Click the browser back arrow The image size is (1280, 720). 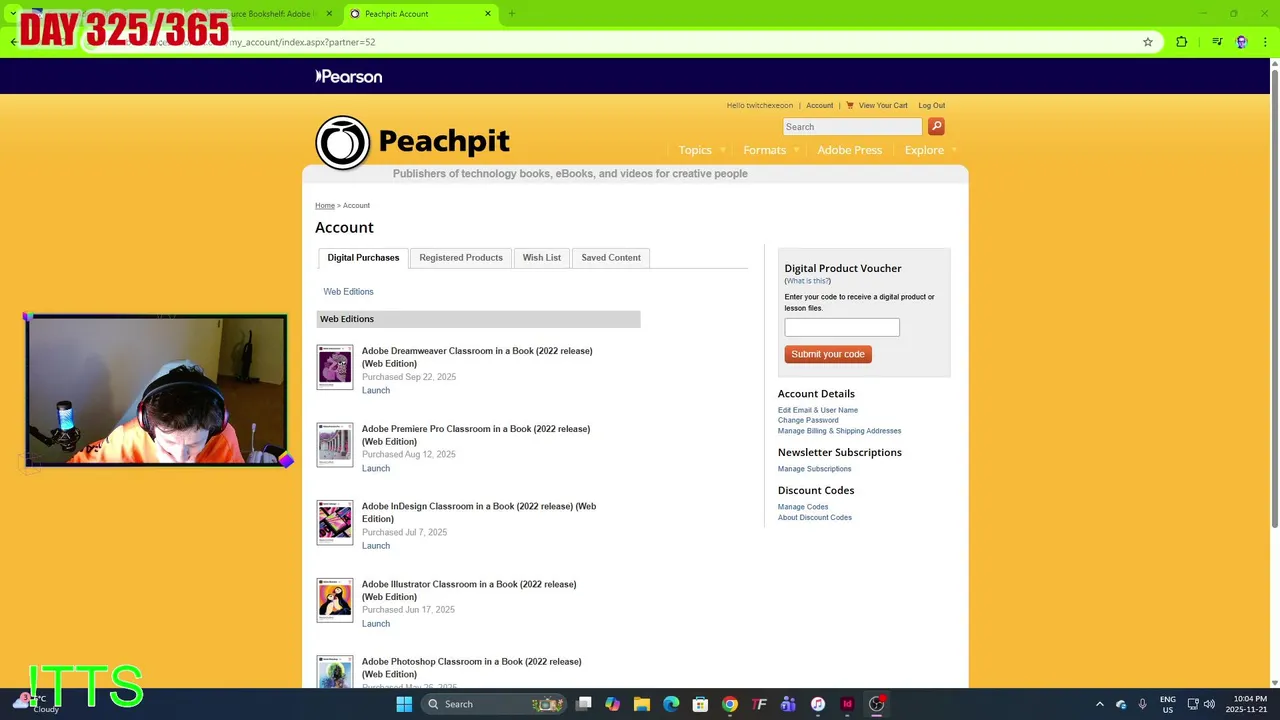[13, 42]
